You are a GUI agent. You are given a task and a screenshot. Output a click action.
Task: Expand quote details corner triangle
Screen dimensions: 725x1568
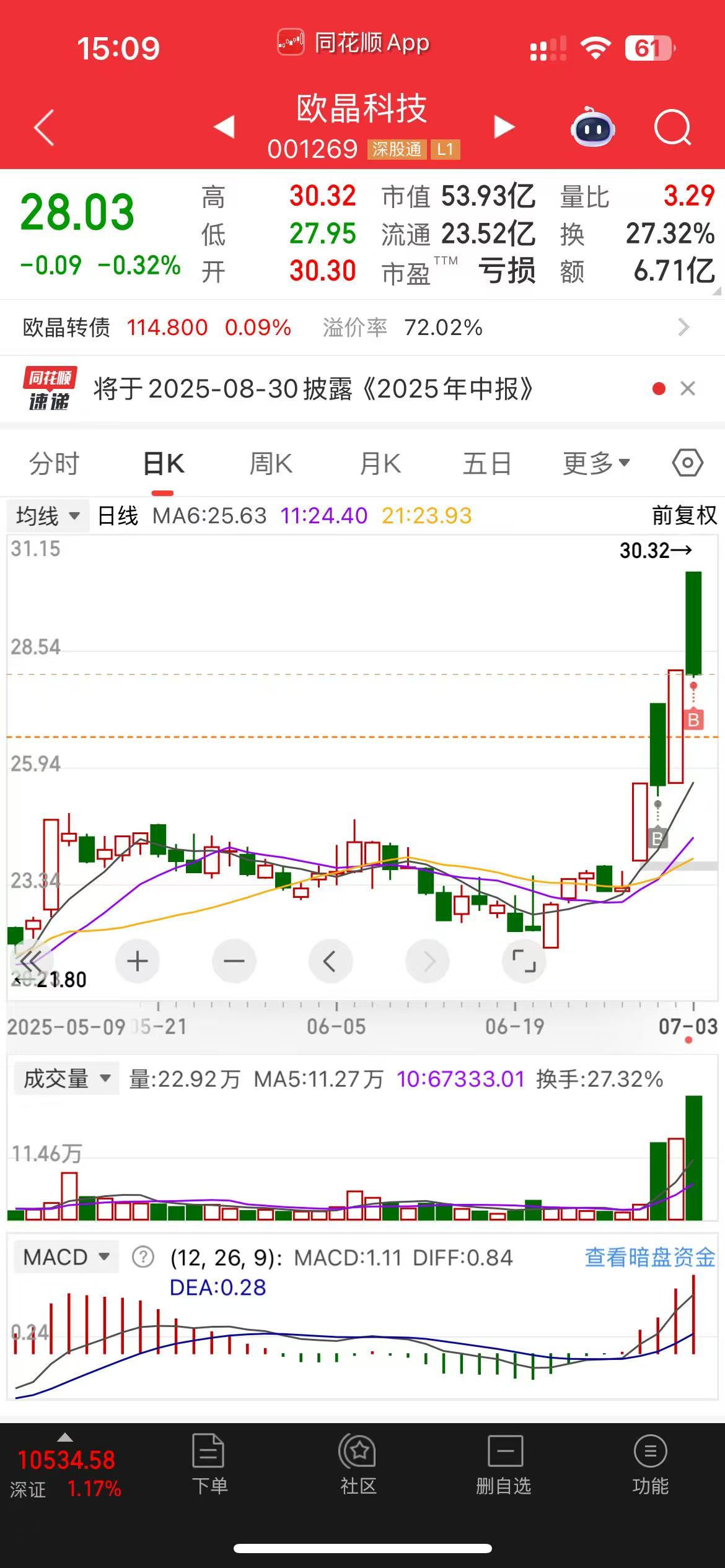(x=717, y=290)
